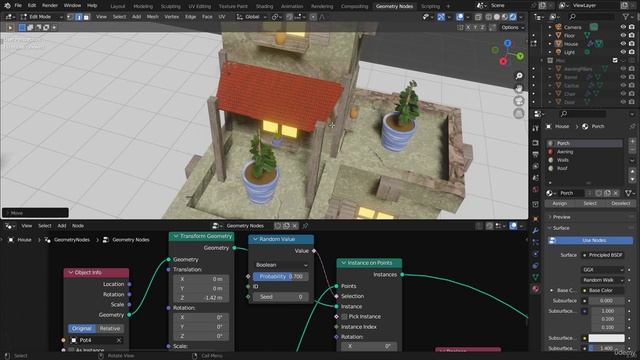640x360 pixels.
Task: Click the Probability 0.700 slider
Action: pyautogui.click(x=281, y=276)
